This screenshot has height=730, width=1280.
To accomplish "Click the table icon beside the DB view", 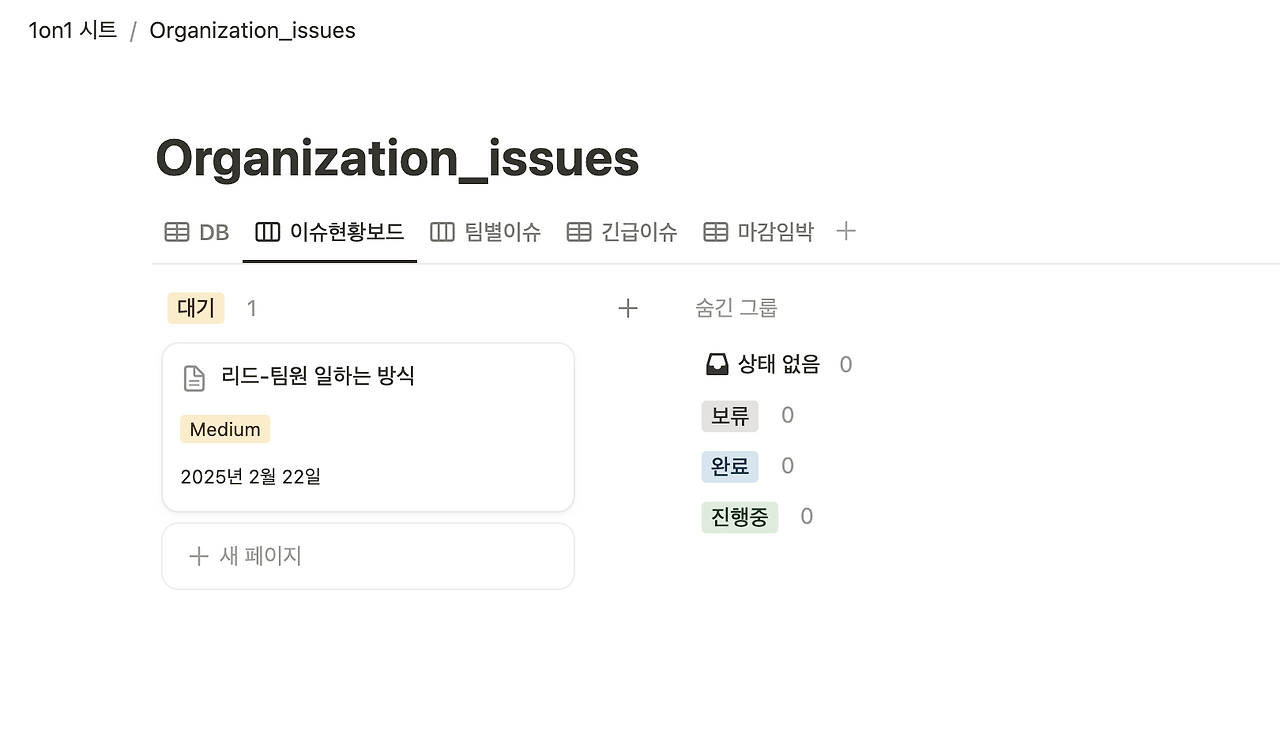I will tap(176, 231).
